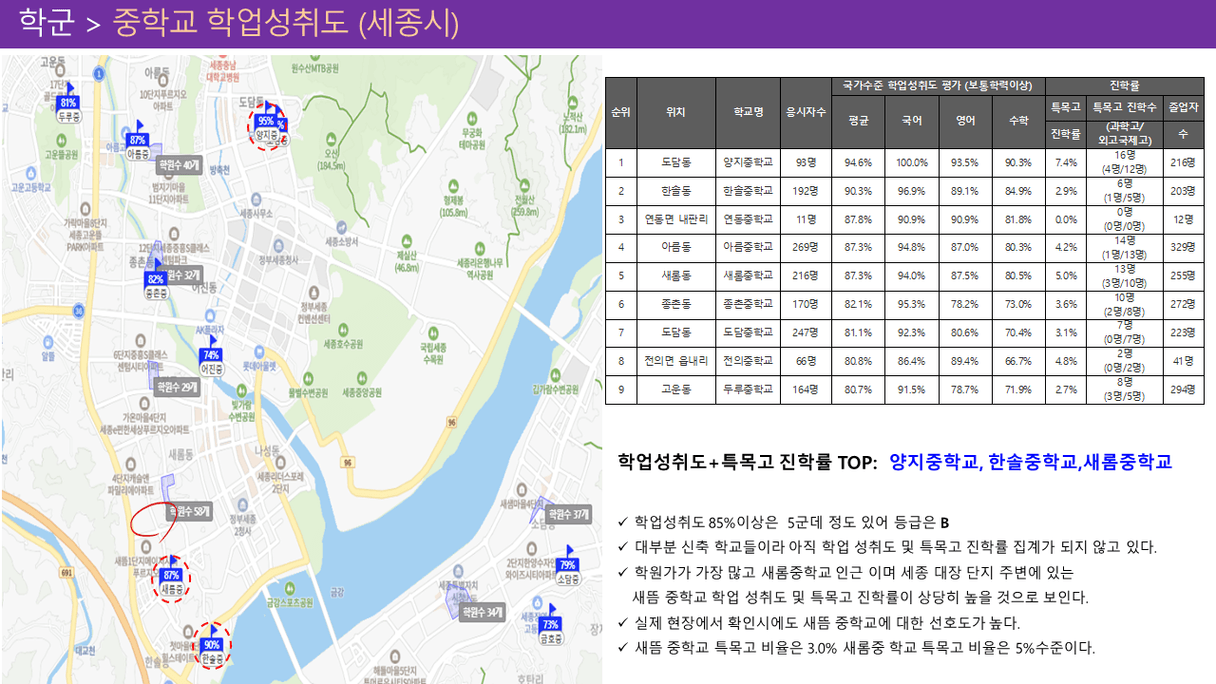This screenshot has width=1216, height=684.
Task: Select the 두루중학교 table cell
Action: (748, 390)
